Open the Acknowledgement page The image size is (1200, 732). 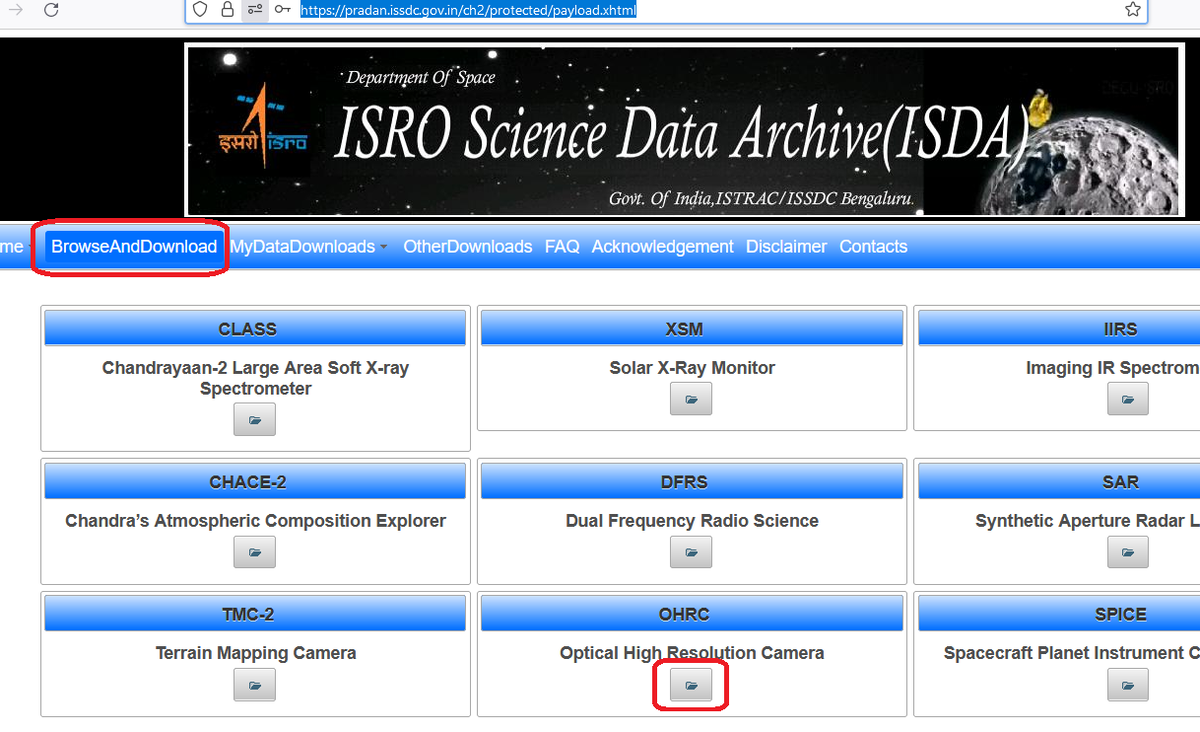(x=662, y=246)
